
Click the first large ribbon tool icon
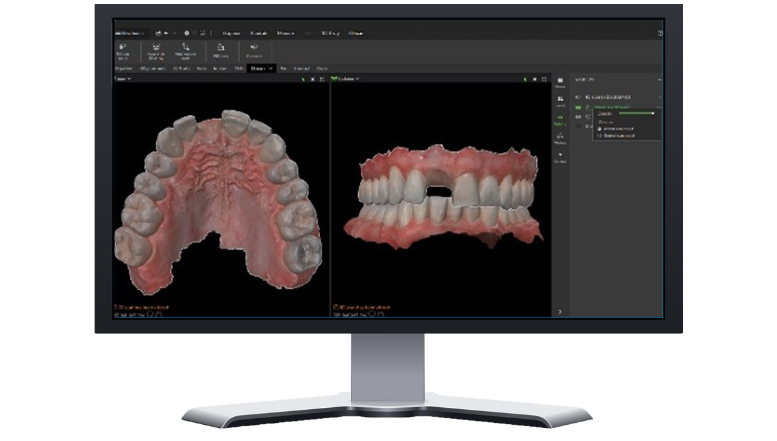123,51
